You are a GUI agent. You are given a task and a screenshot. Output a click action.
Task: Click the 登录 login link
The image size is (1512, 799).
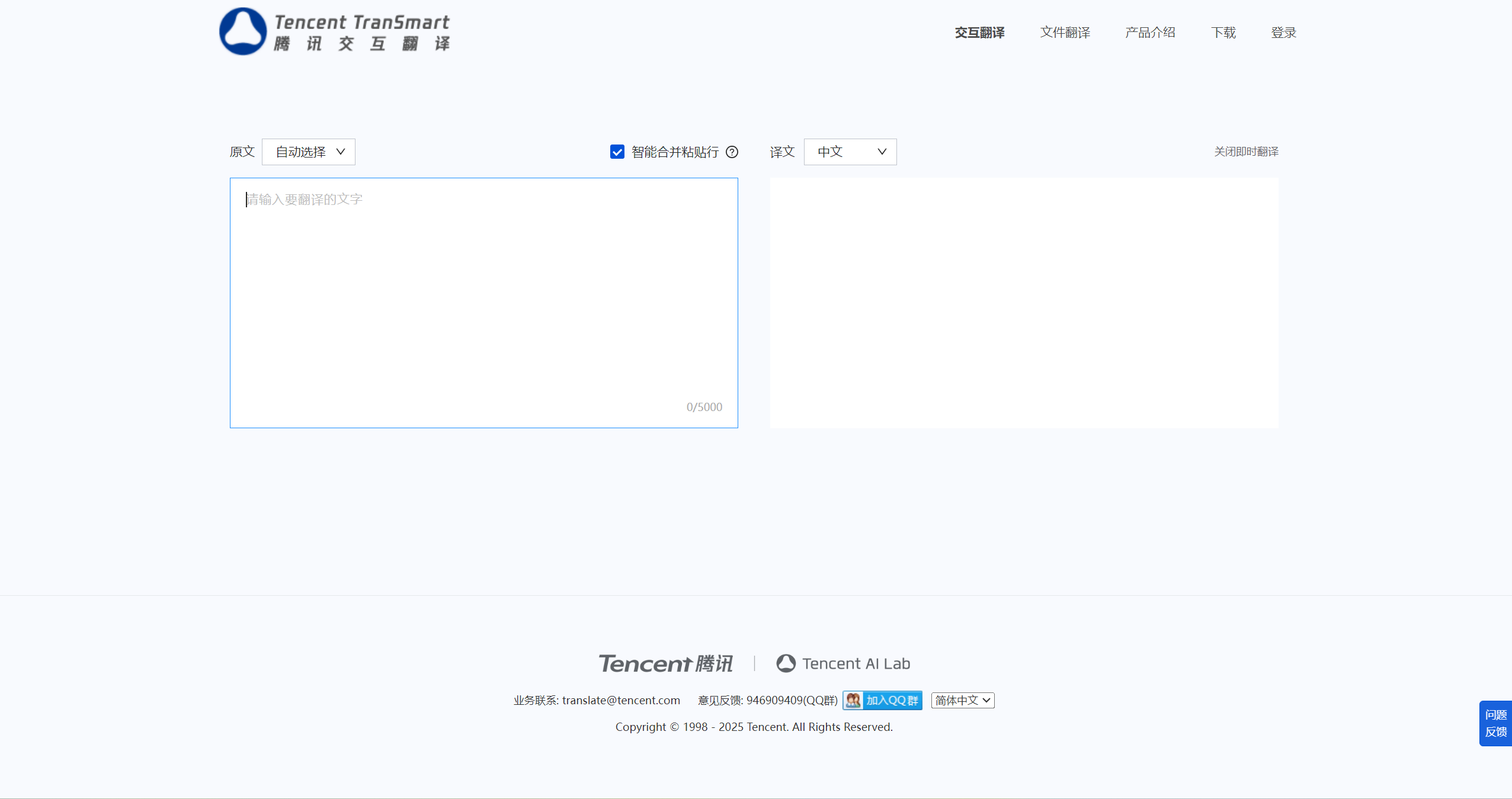pyautogui.click(x=1283, y=33)
